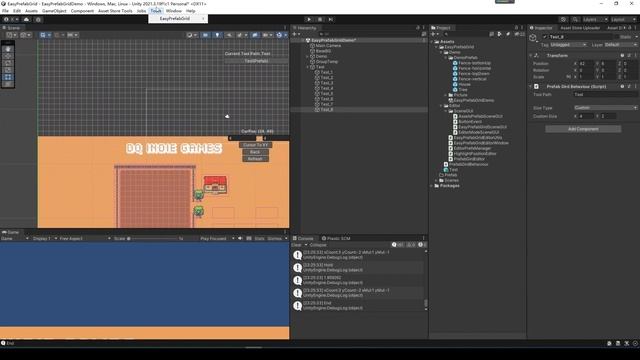Open the Size Type dropdown
Image resolution: width=640 pixels, height=360 pixels.
click(606, 108)
